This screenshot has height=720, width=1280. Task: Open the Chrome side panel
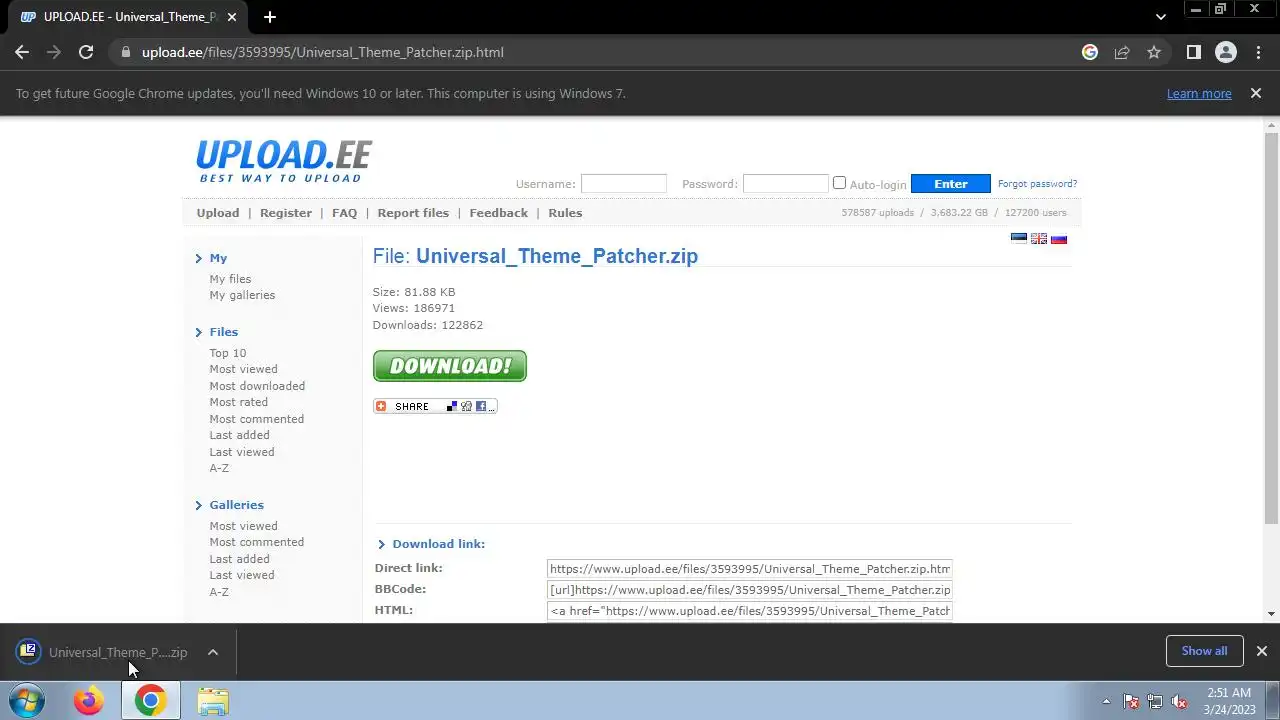(1193, 52)
